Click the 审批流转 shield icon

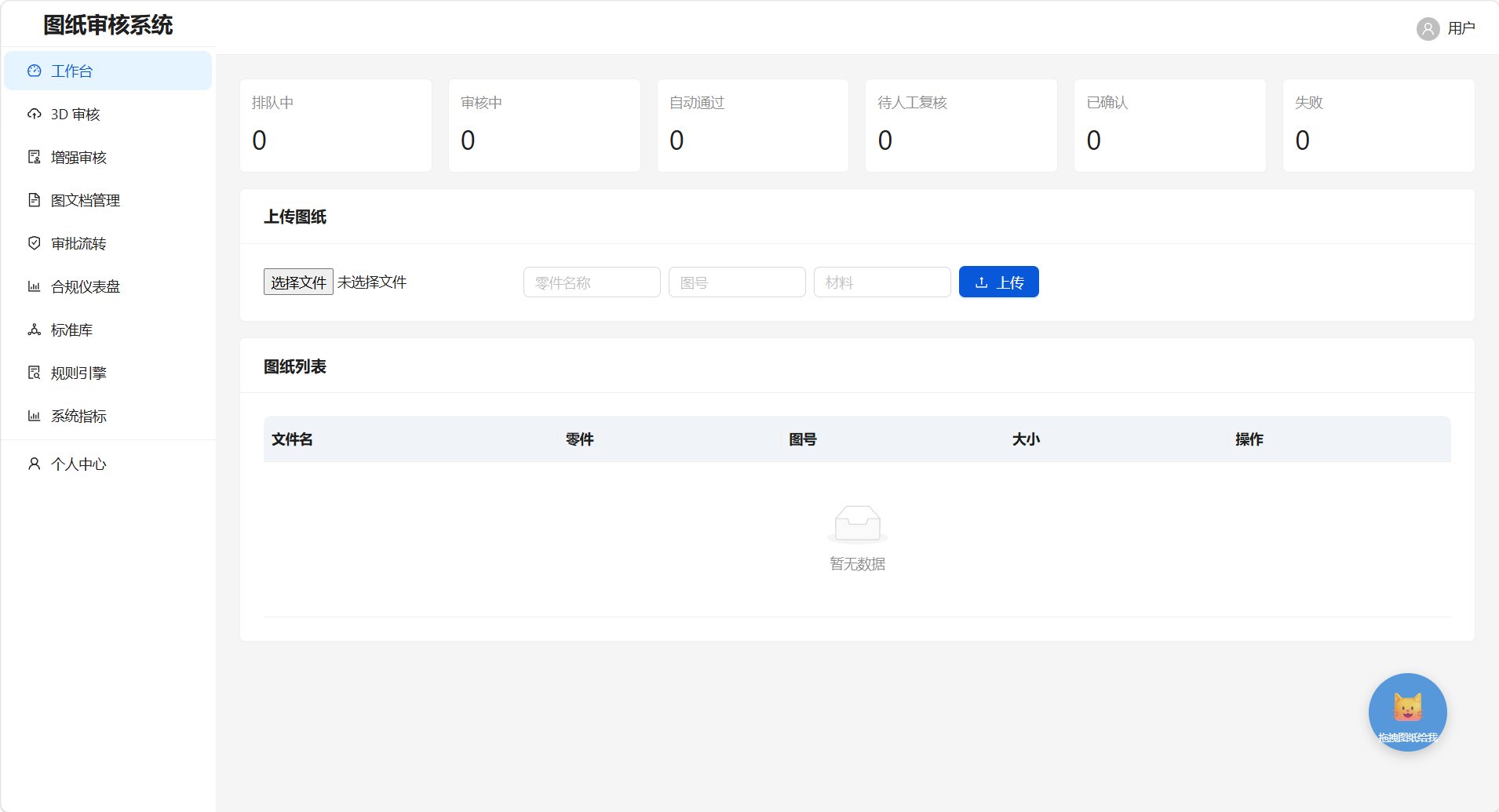[34, 243]
